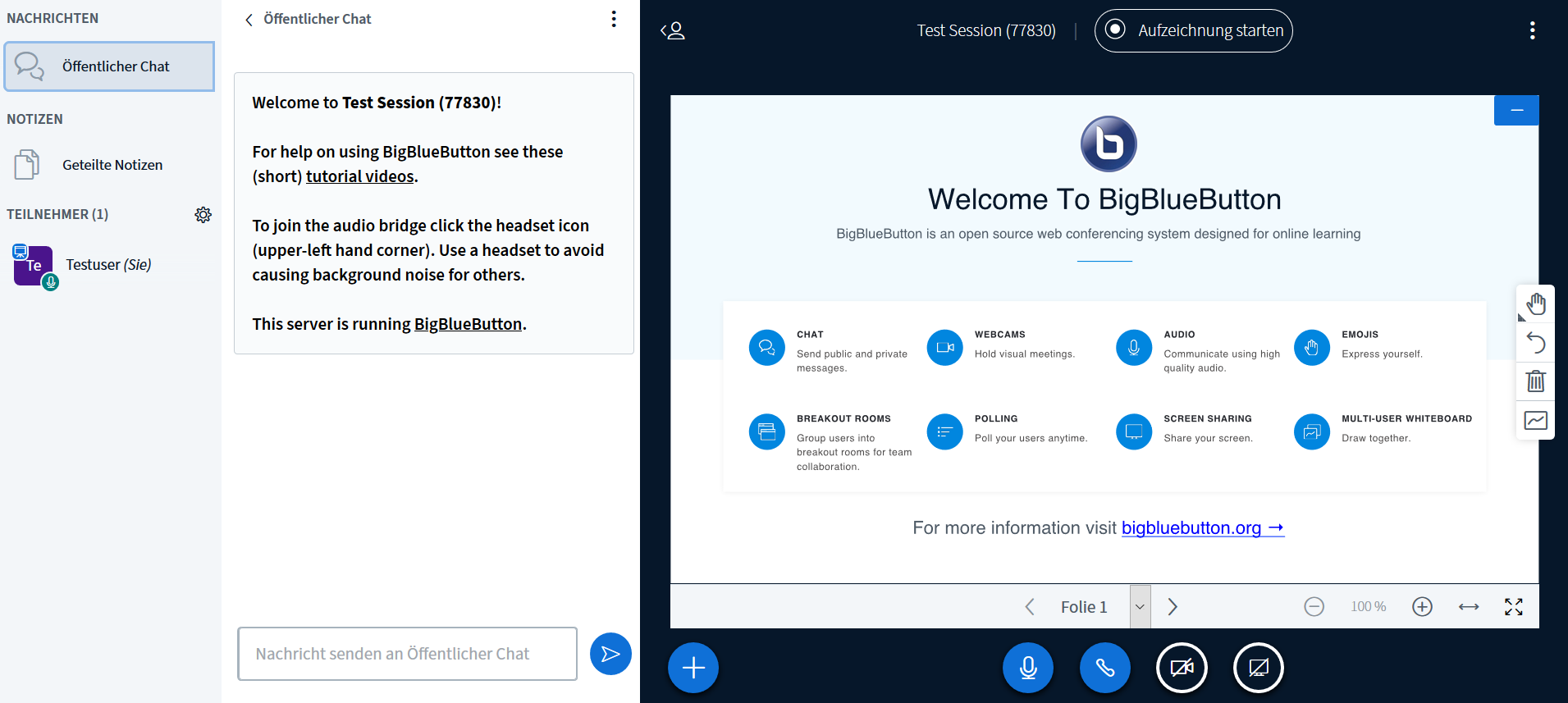Leave audio with phone button

pos(1104,668)
